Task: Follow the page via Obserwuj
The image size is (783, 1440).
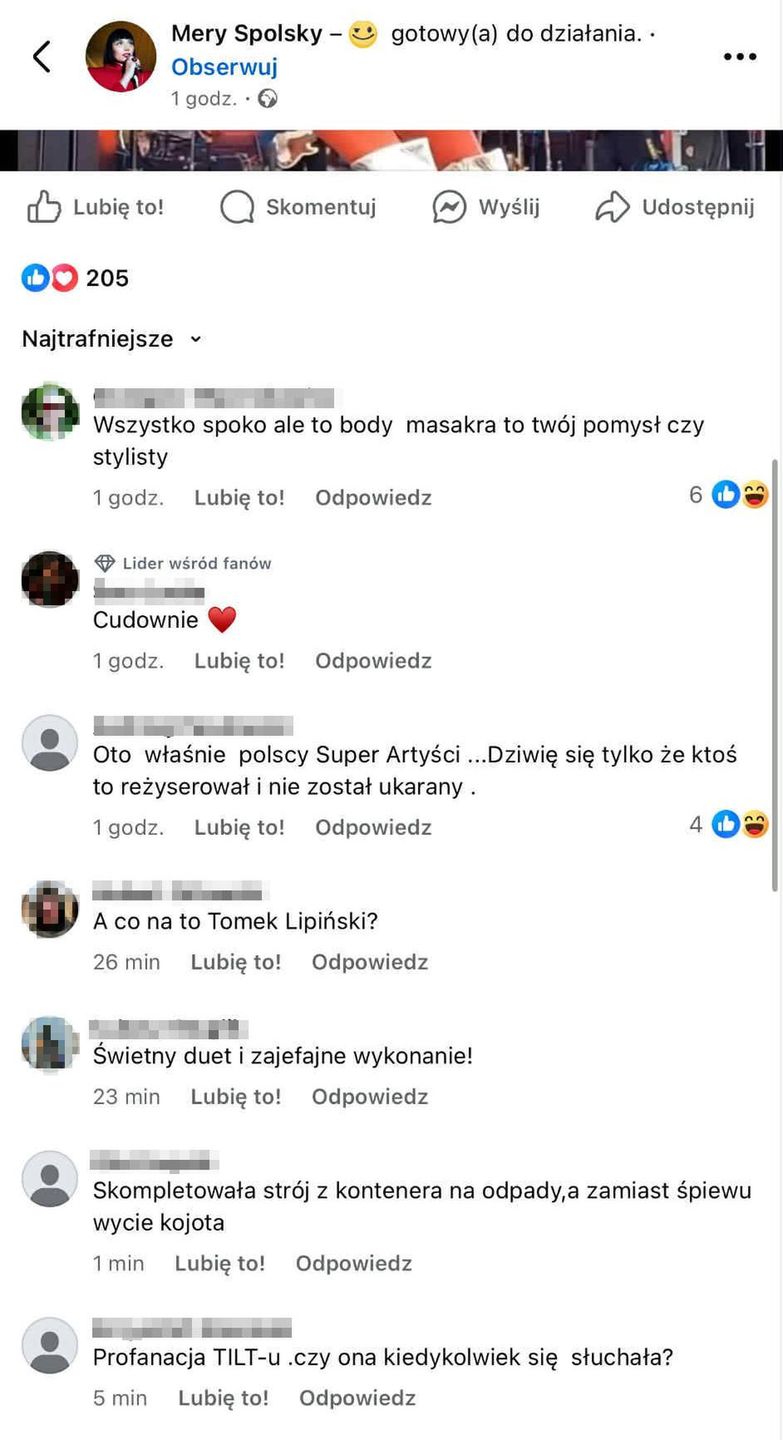Action: tap(224, 67)
